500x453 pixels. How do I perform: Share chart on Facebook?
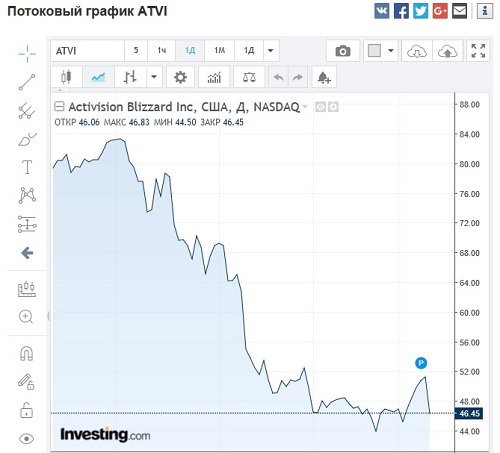point(401,11)
